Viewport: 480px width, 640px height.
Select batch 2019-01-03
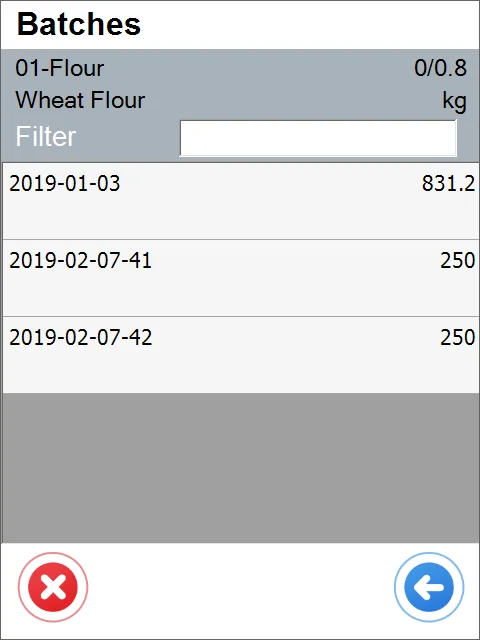coord(241,201)
